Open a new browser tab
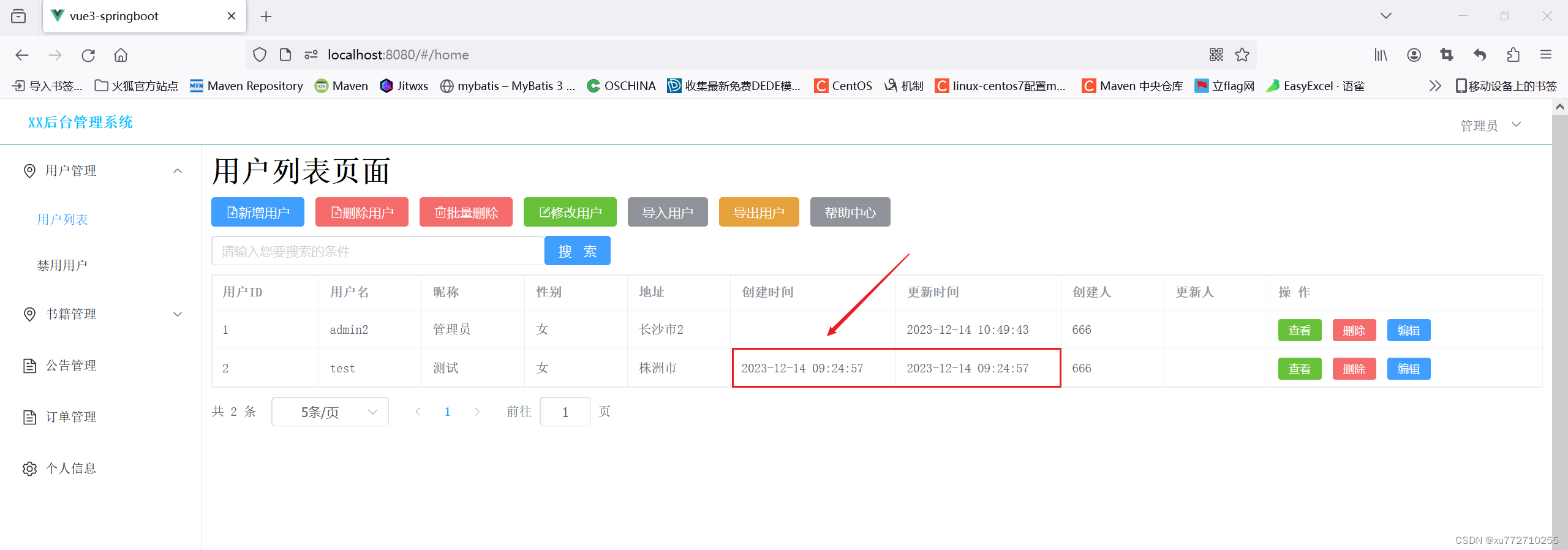This screenshot has height=550, width=1568. pyautogui.click(x=266, y=17)
